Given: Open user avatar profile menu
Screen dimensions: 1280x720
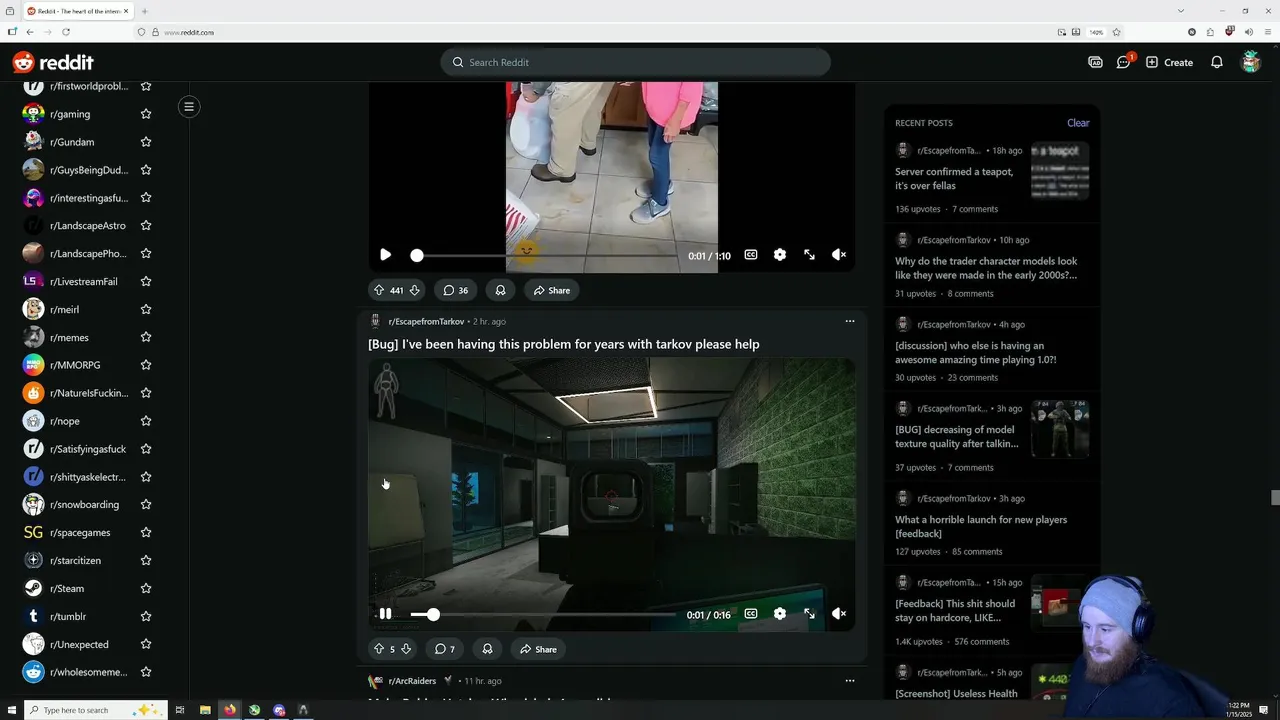Looking at the screenshot, I should point(1250,62).
